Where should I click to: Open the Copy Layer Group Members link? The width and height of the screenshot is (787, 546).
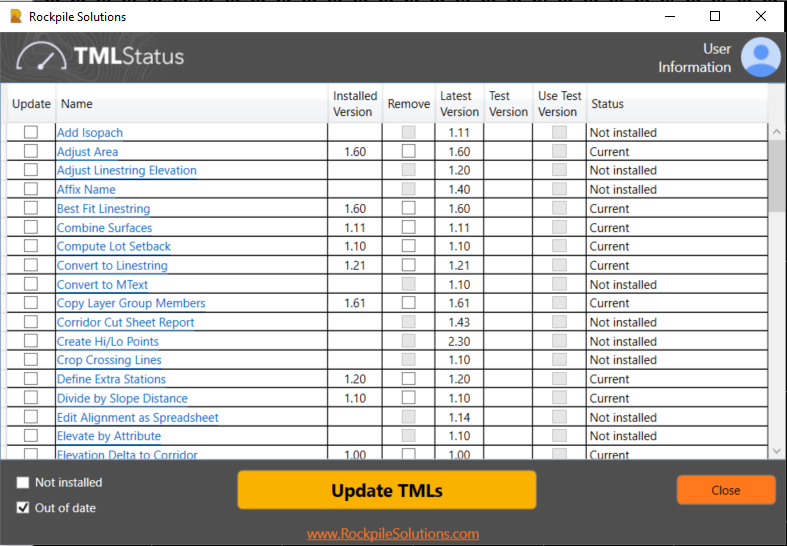tap(131, 303)
